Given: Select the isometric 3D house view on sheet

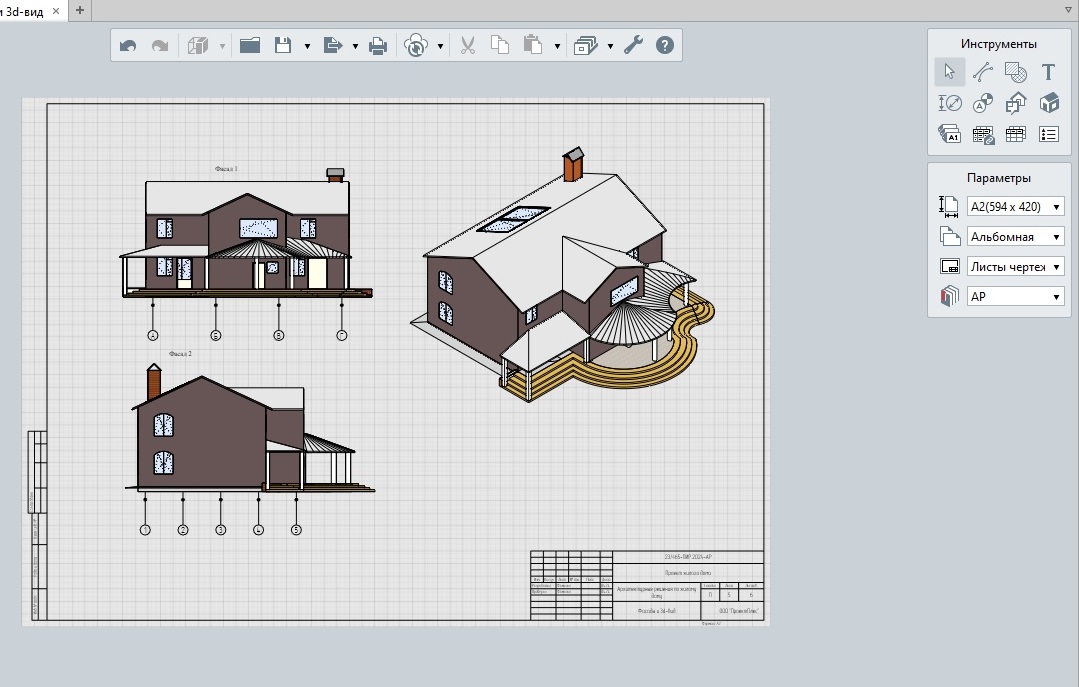Looking at the screenshot, I should 563,275.
